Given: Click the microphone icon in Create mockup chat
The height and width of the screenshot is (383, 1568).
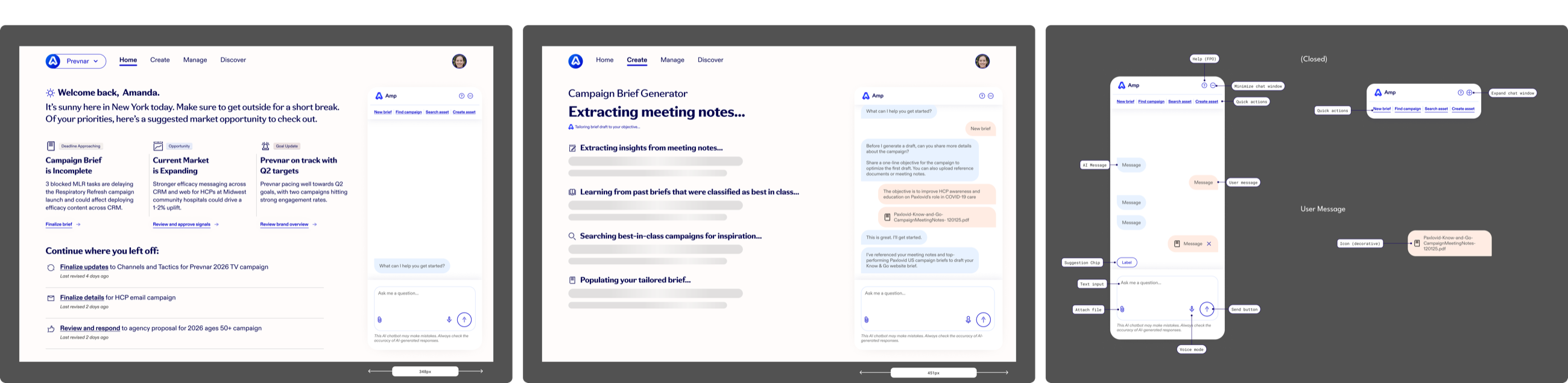Looking at the screenshot, I should 969,320.
